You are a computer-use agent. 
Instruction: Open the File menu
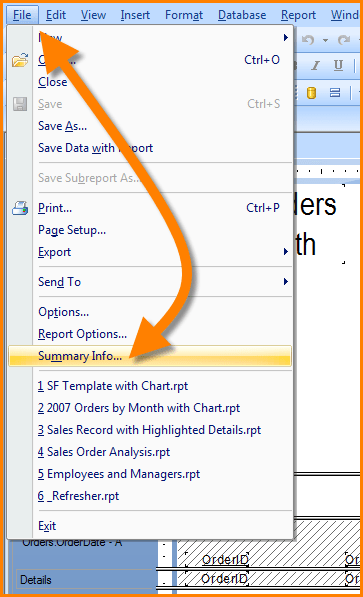click(x=22, y=15)
